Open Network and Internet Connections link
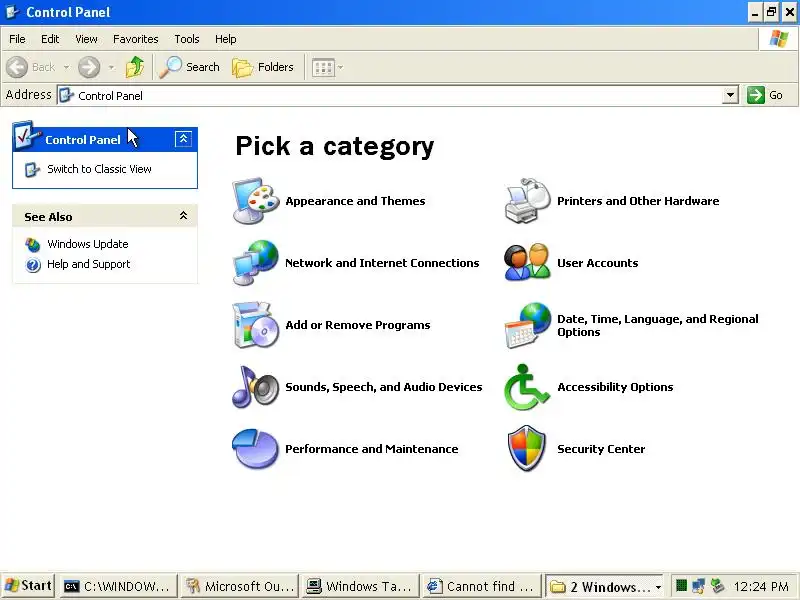 (382, 263)
